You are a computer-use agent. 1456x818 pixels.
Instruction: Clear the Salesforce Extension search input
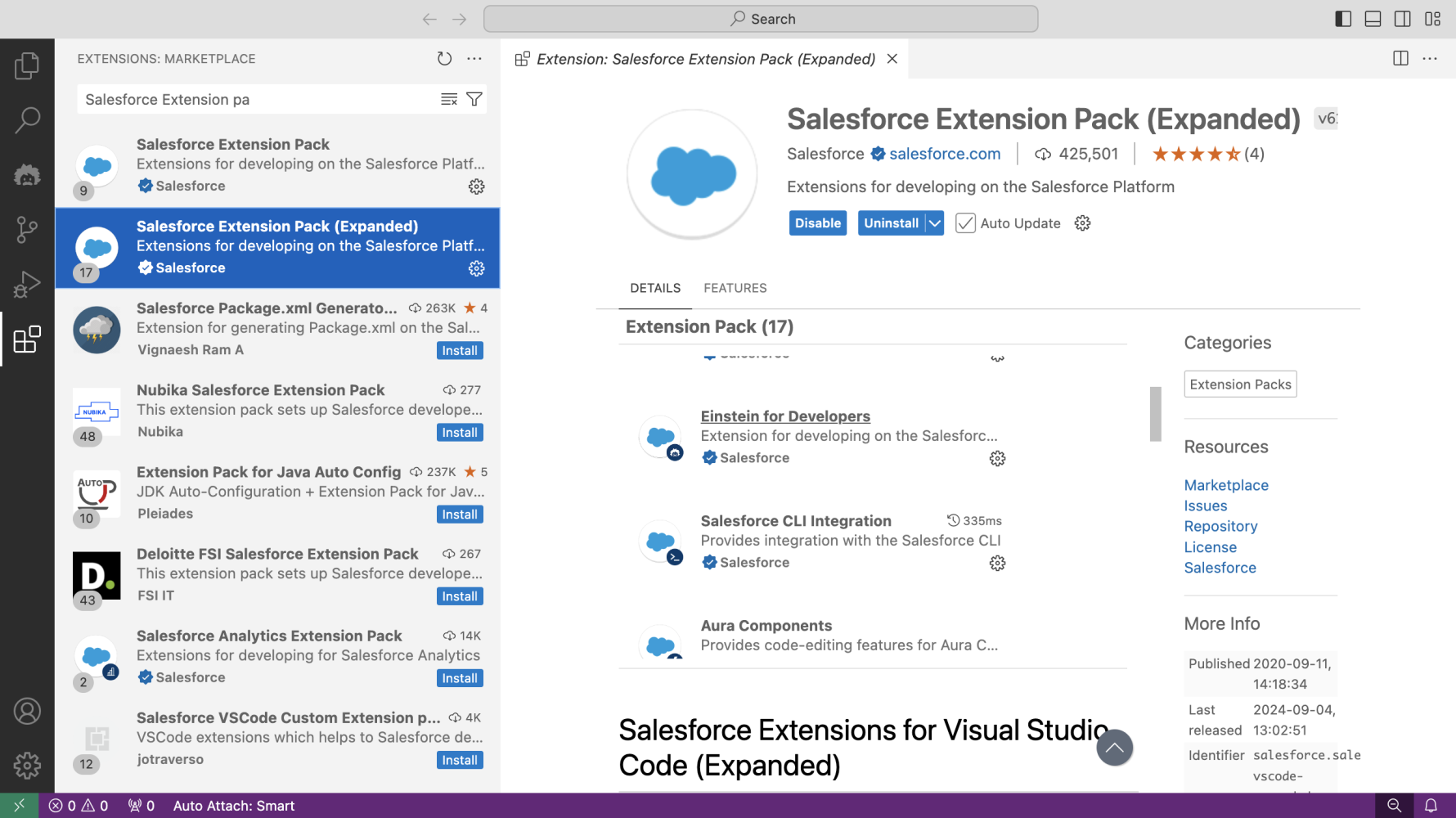pos(449,99)
